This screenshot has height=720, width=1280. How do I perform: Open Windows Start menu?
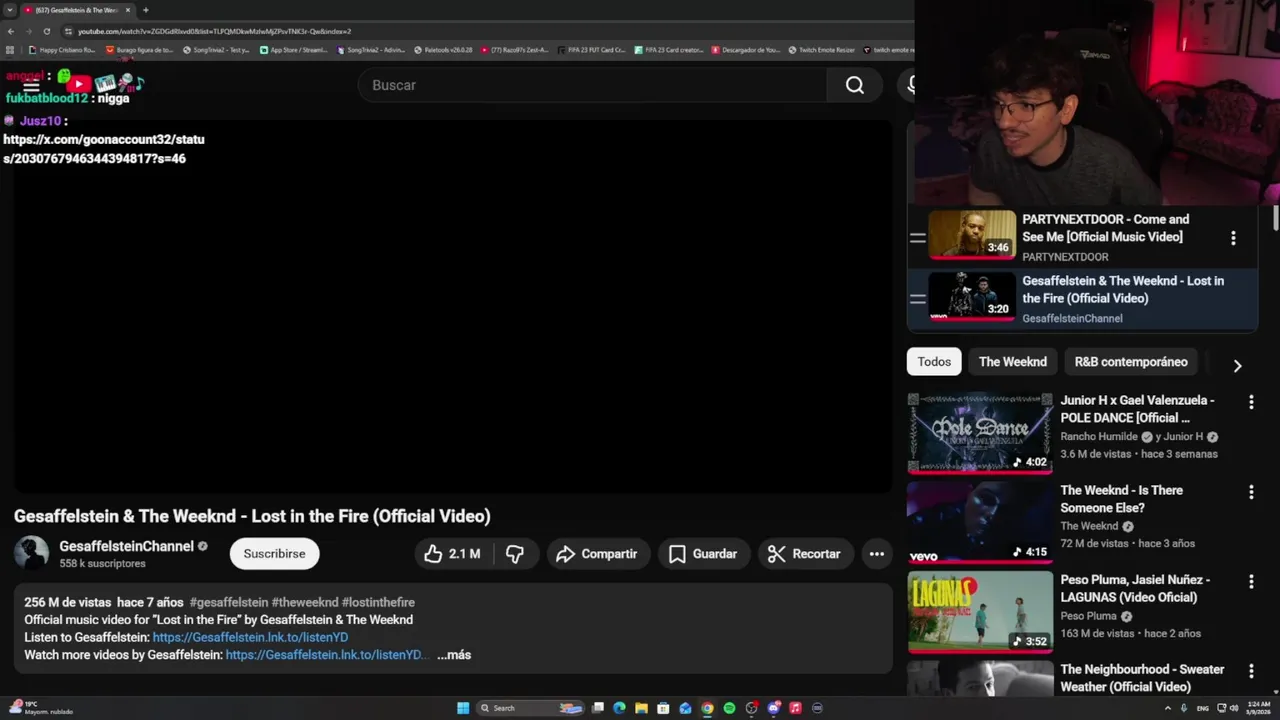coord(463,708)
